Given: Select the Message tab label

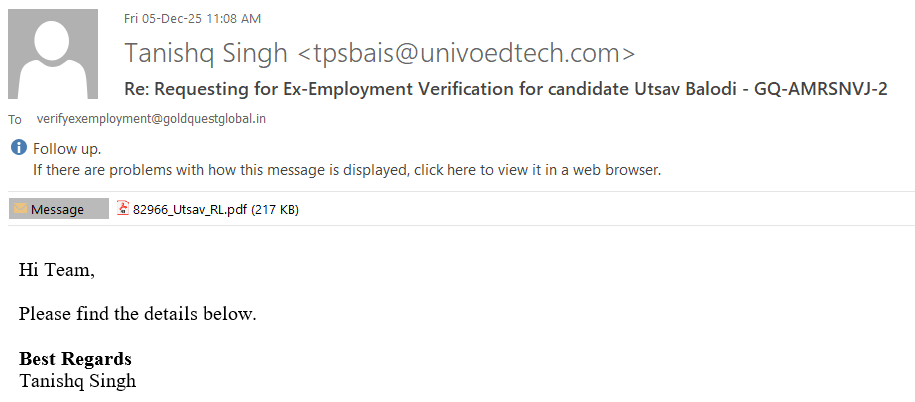Looking at the screenshot, I should tap(57, 209).
